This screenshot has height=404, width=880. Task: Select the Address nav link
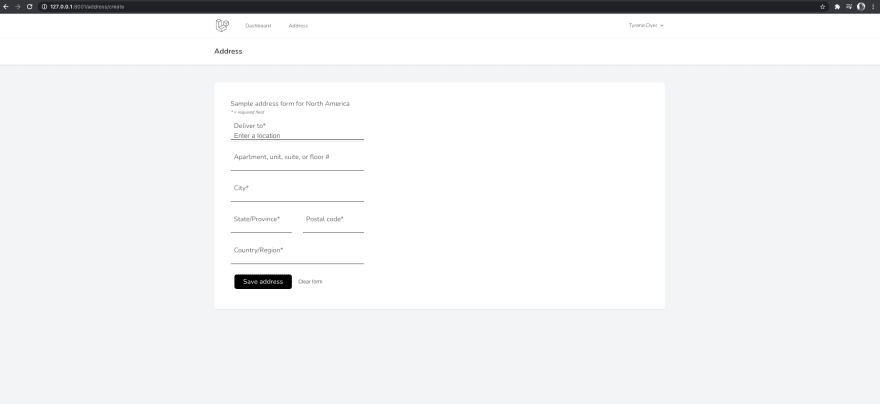(x=298, y=25)
